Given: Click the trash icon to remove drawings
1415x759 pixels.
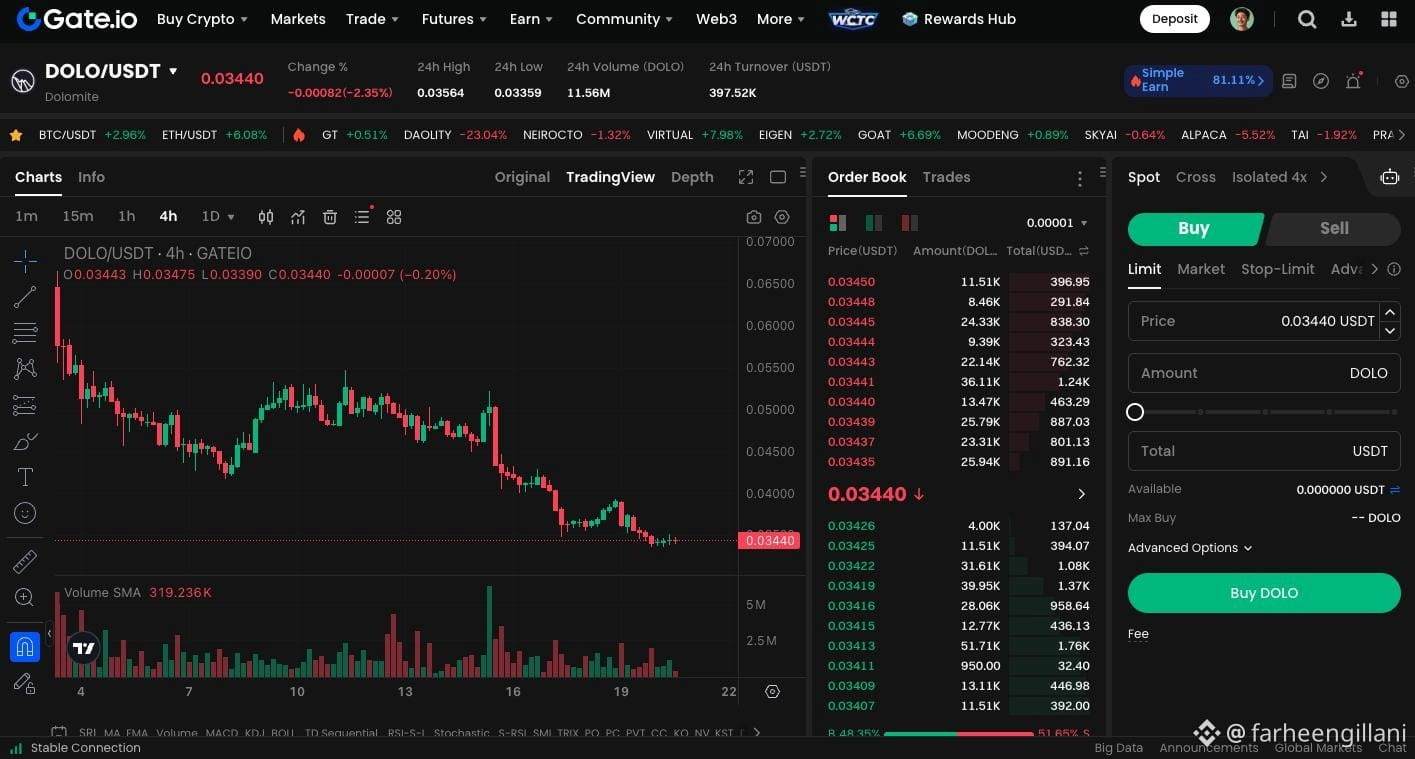Looking at the screenshot, I should point(330,217).
